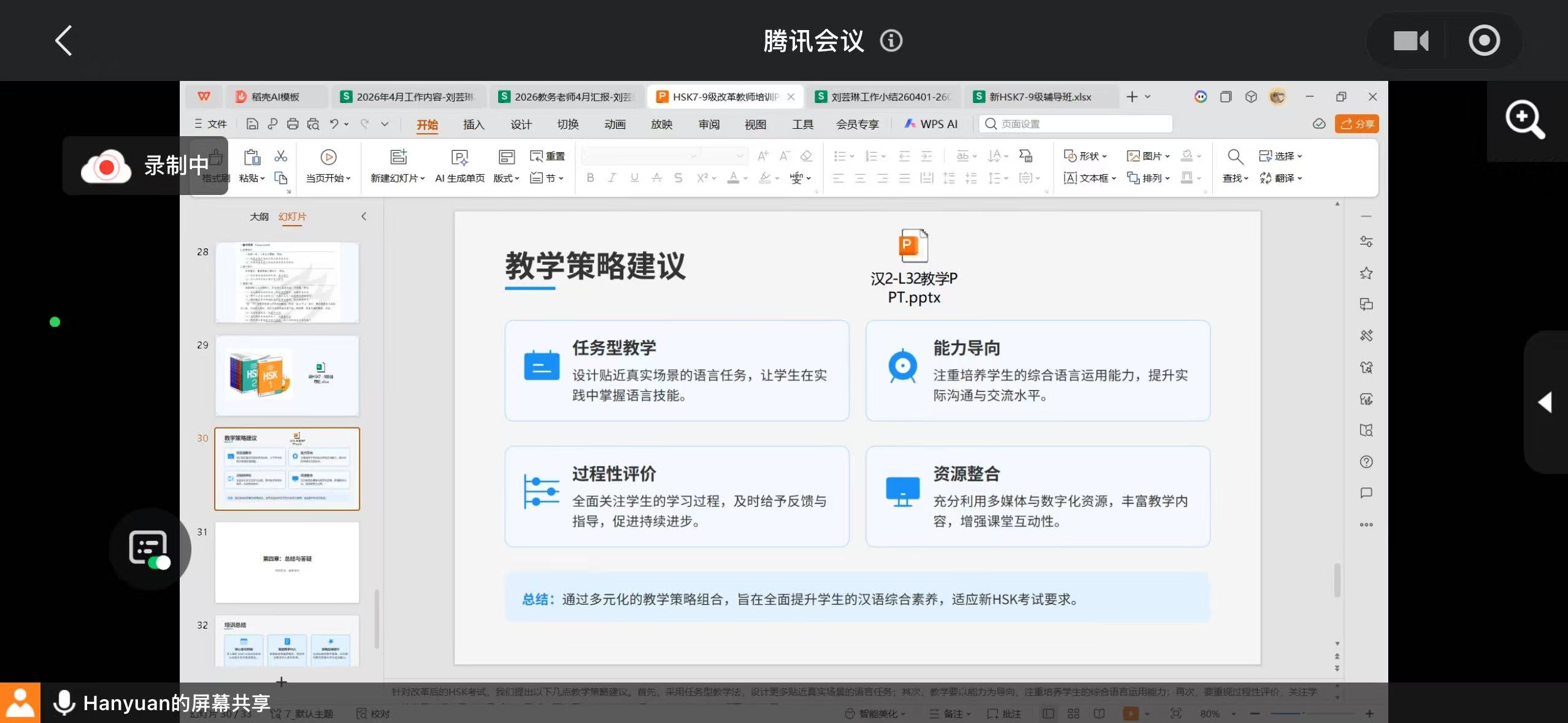Click the Find magnifier icon in ribbon
1568x723 pixels.
(1235, 157)
